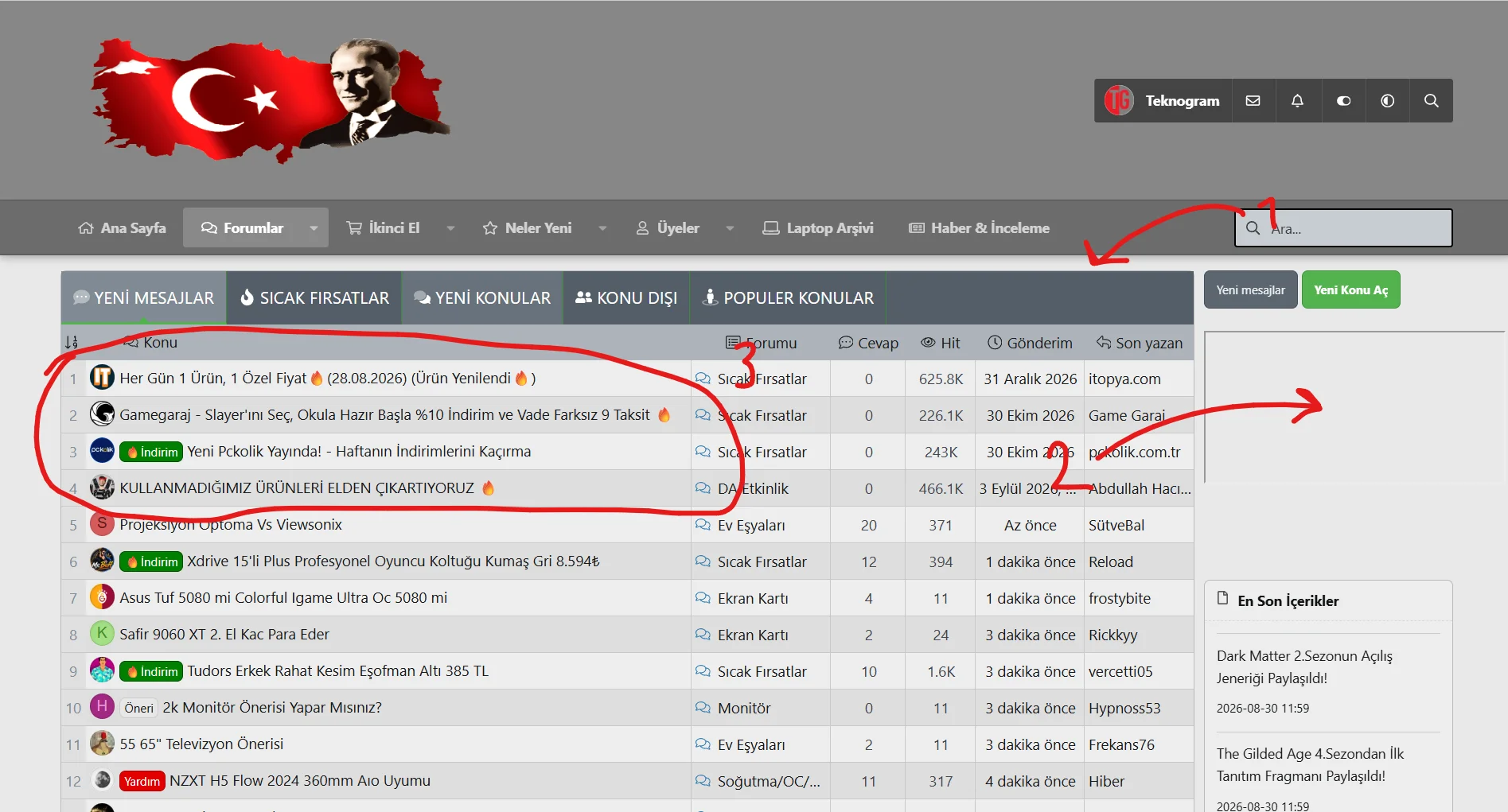Open Yeni Pckolik Yayında topic
The image size is (1508, 812).
point(359,451)
